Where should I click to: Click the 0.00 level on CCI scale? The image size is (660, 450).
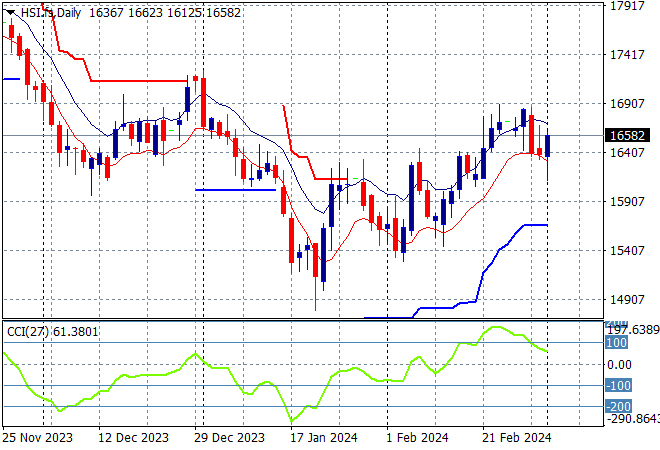620,365
